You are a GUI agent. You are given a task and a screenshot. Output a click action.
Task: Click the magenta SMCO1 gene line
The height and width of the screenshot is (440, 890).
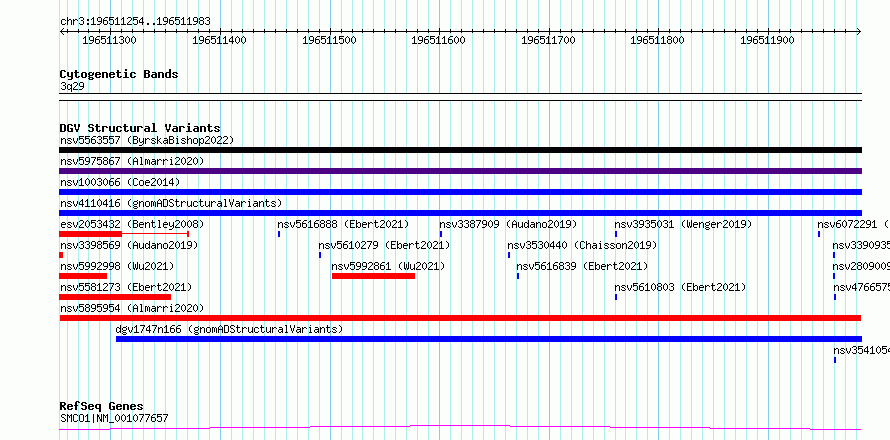(x=460, y=427)
